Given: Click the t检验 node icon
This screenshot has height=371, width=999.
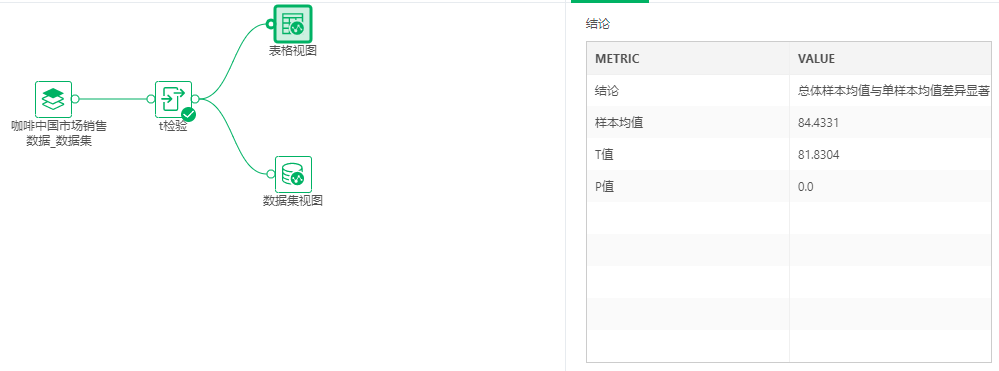Looking at the screenshot, I should 173,99.
